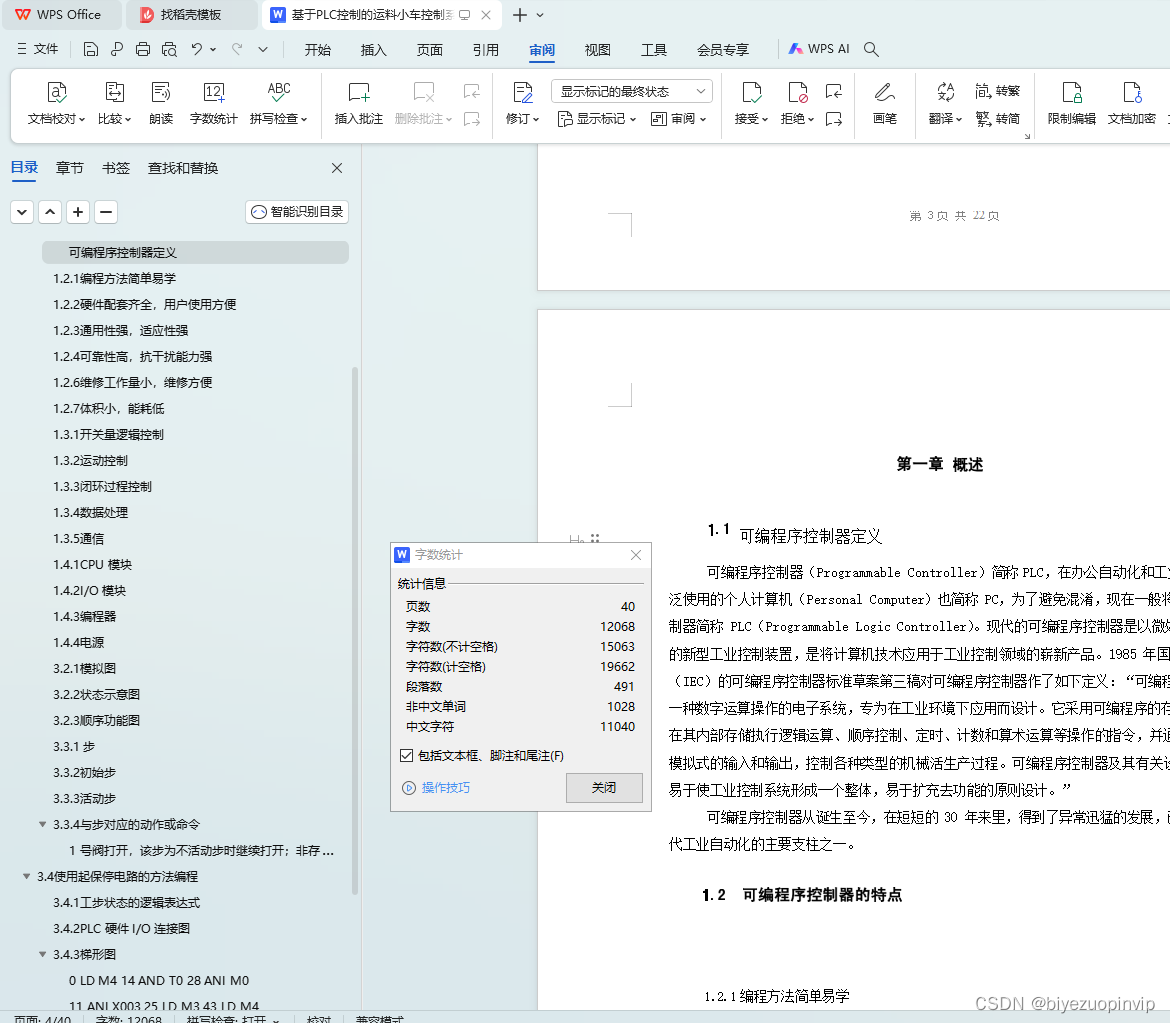
Task: Open the 文件 menu
Action: [37, 49]
